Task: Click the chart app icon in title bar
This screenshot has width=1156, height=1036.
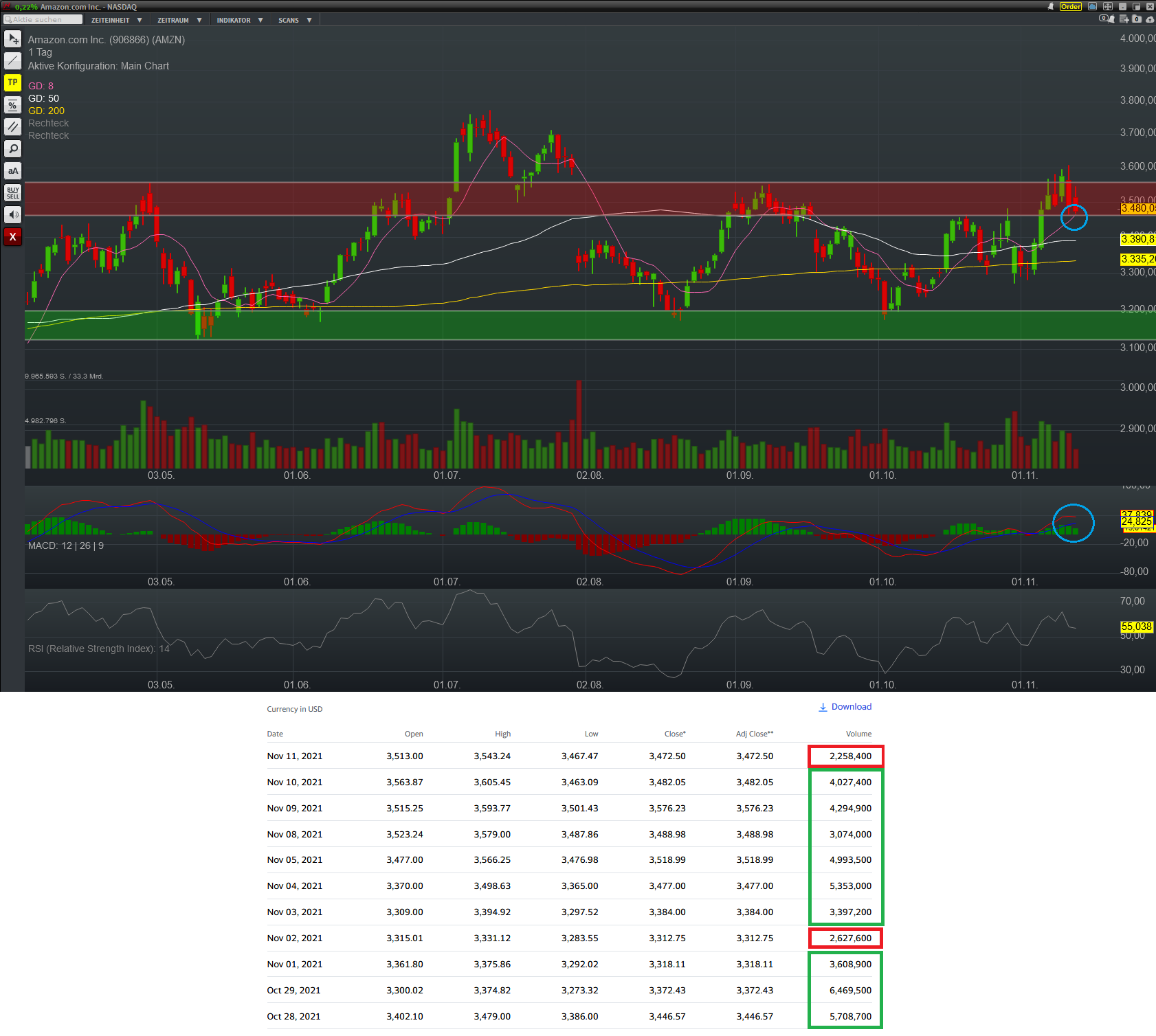Action: pyautogui.click(x=6, y=6)
